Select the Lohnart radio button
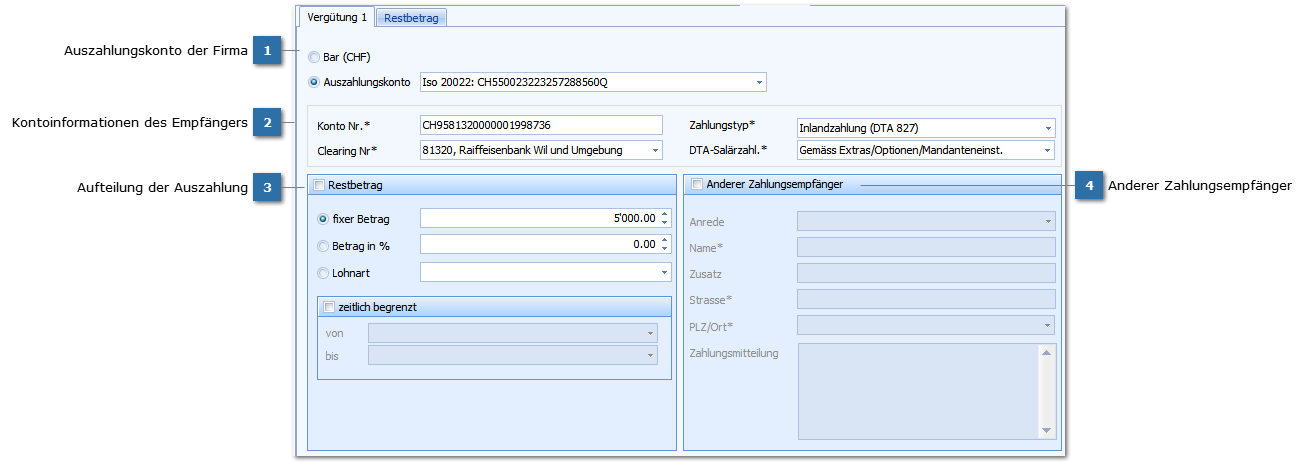 click(x=323, y=272)
